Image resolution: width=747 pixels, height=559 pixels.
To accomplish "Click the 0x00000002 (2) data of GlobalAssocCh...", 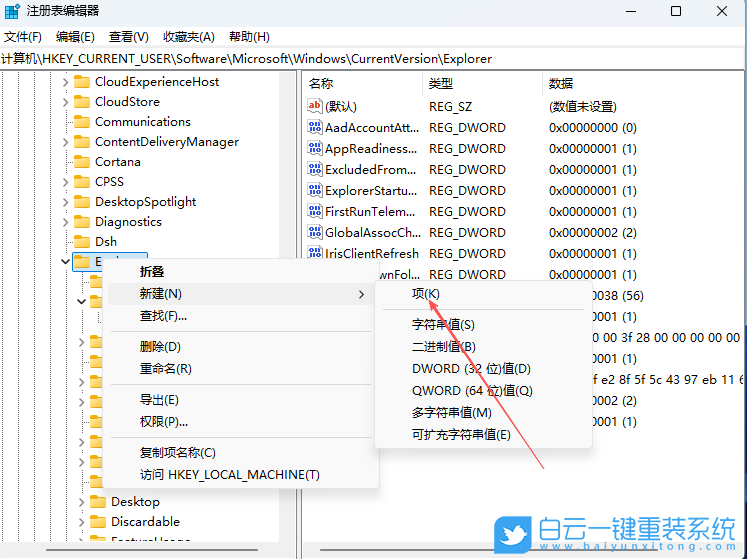I will [593, 233].
